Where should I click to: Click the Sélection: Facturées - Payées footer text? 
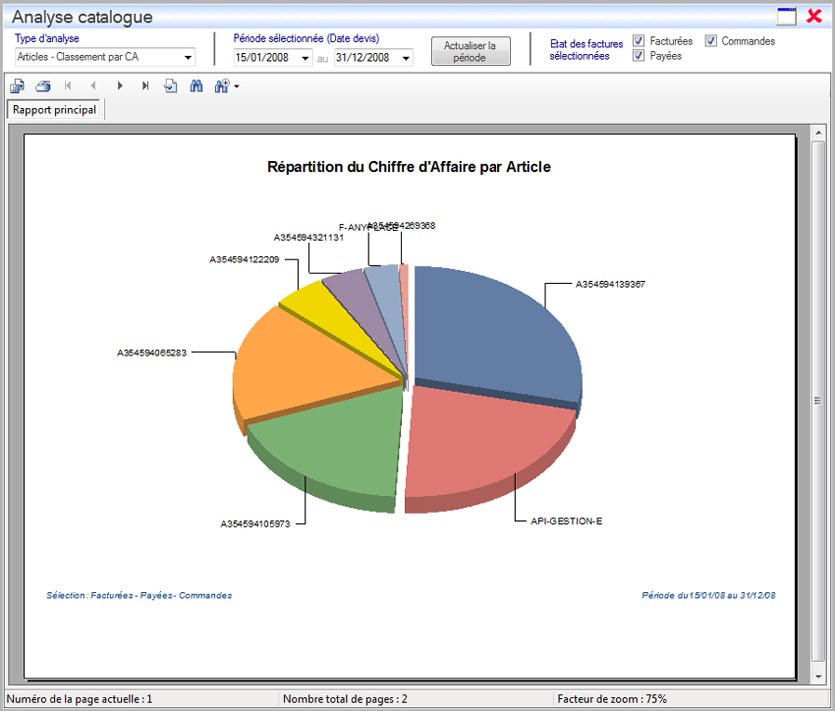pos(139,595)
